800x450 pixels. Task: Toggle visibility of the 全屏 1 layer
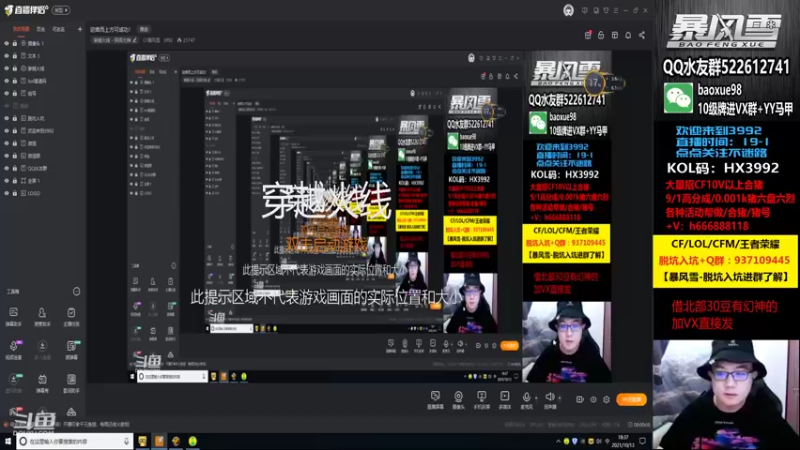pyautogui.click(x=6, y=181)
